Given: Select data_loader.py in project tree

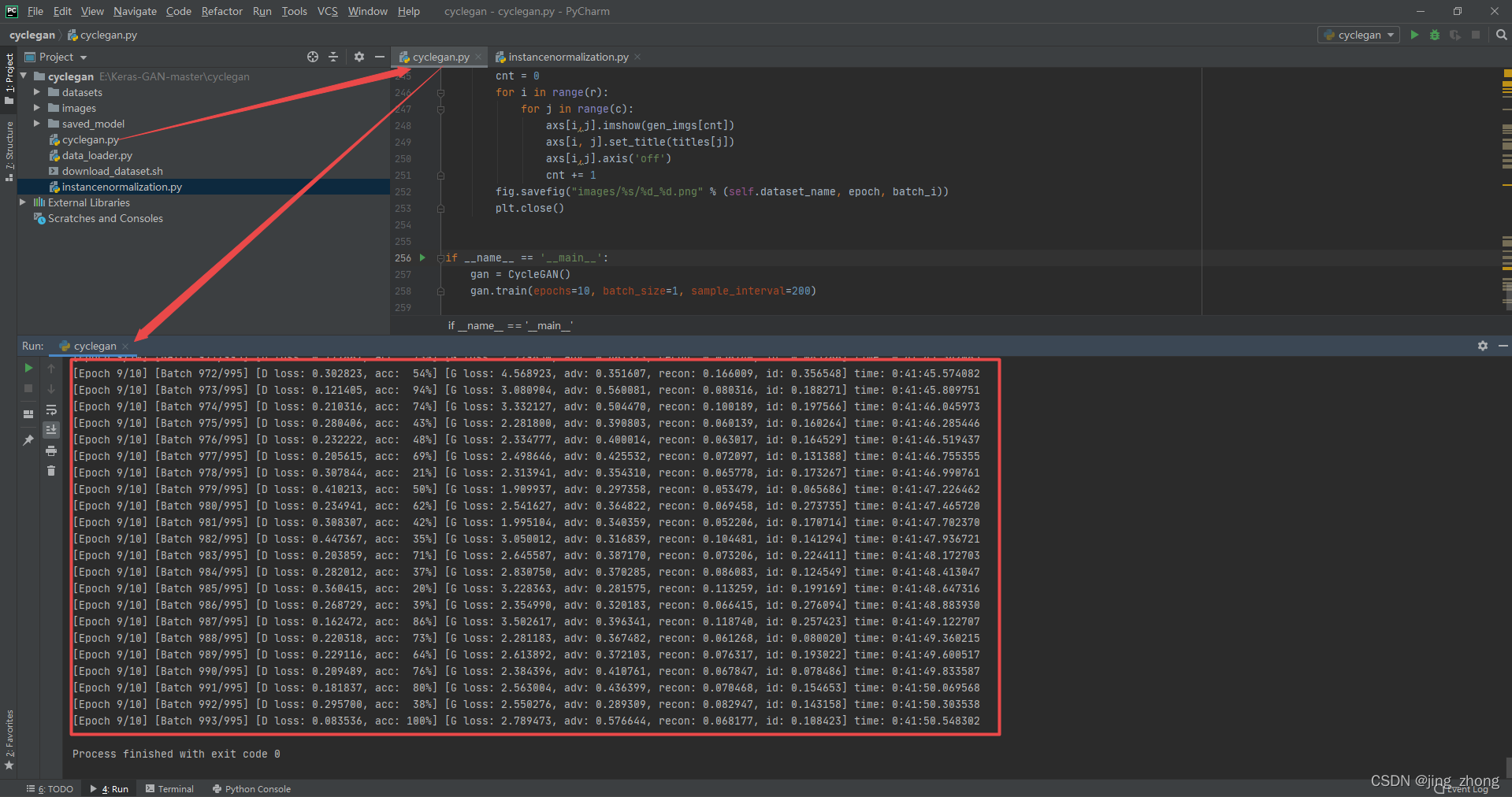Looking at the screenshot, I should tap(97, 155).
